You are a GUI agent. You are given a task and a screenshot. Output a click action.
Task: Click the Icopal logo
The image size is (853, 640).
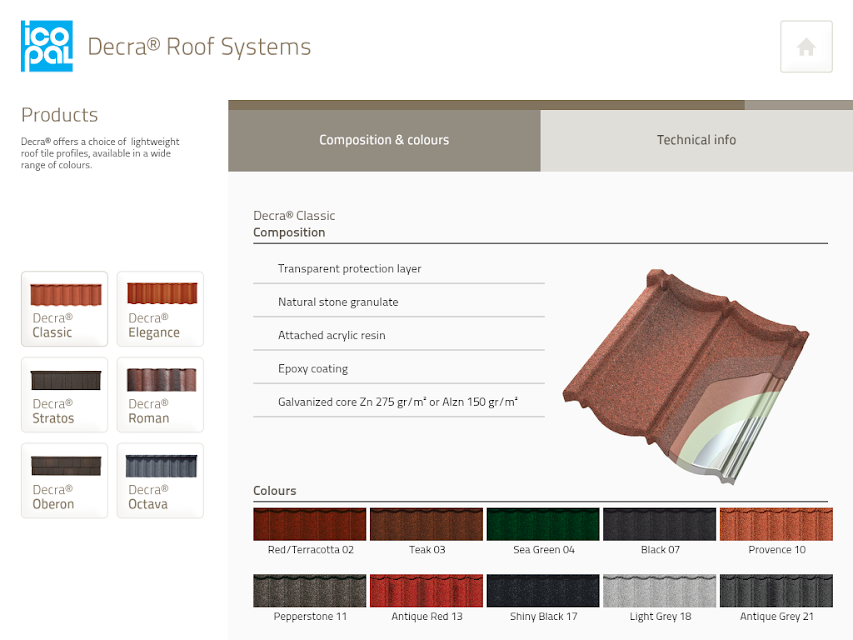47,46
